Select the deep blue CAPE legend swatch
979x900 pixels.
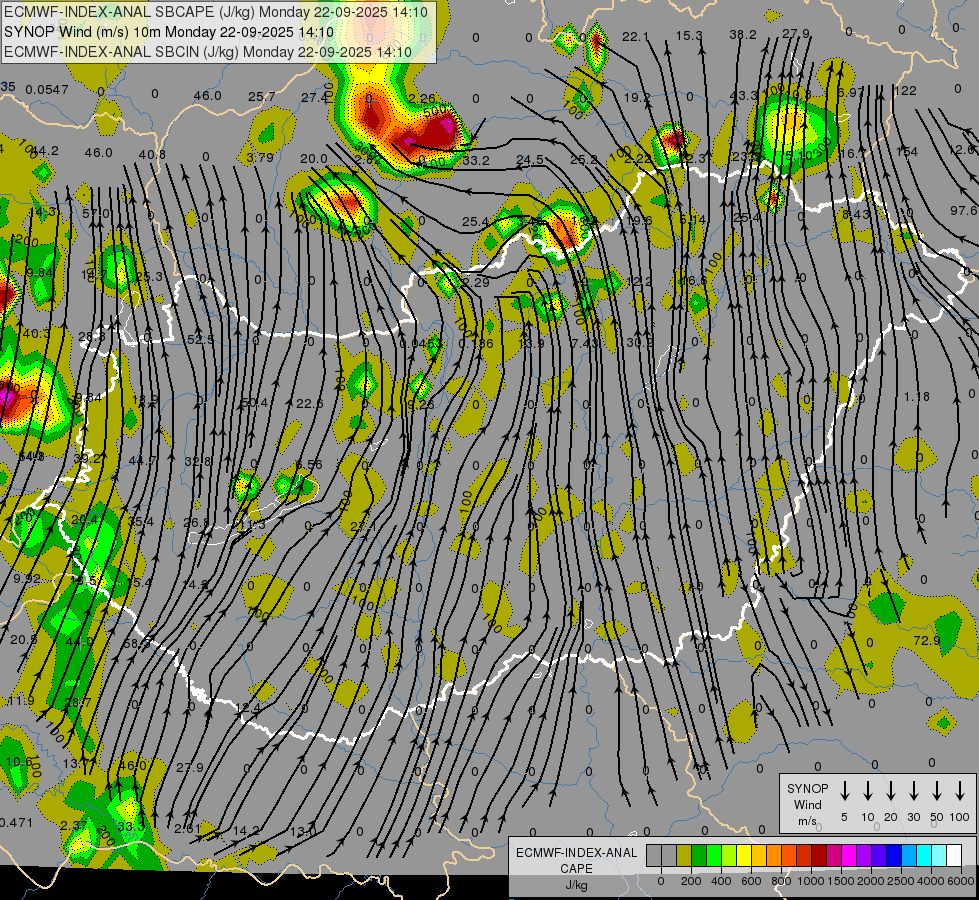[x=895, y=855]
